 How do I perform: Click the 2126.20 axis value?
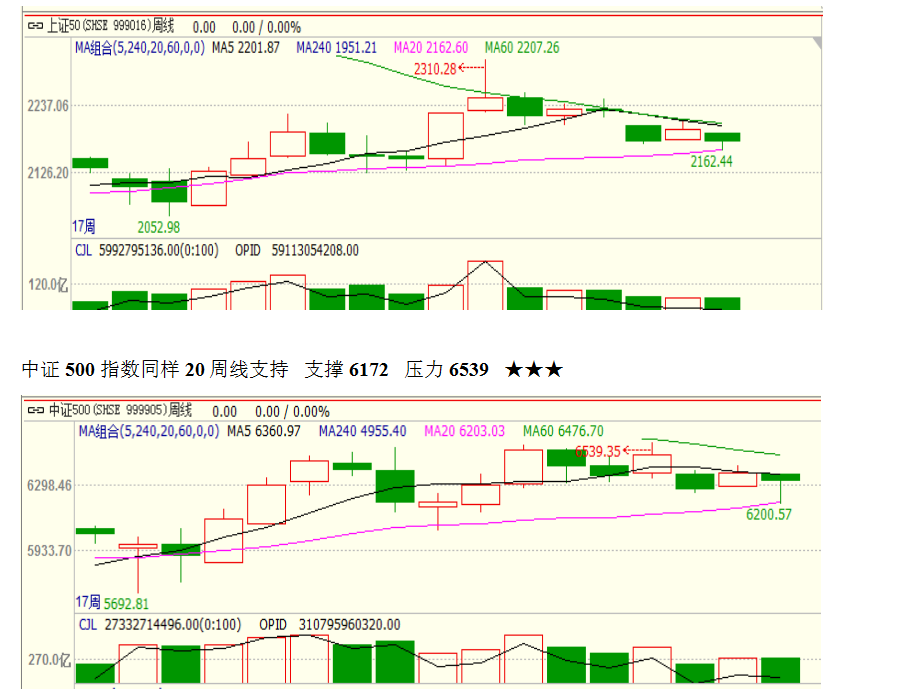click(48, 173)
